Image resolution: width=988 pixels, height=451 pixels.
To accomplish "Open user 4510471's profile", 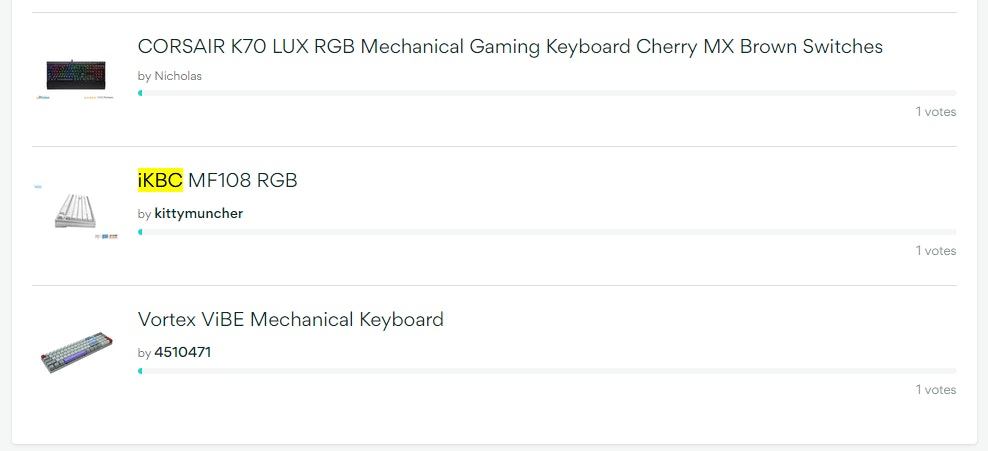I will (x=182, y=352).
